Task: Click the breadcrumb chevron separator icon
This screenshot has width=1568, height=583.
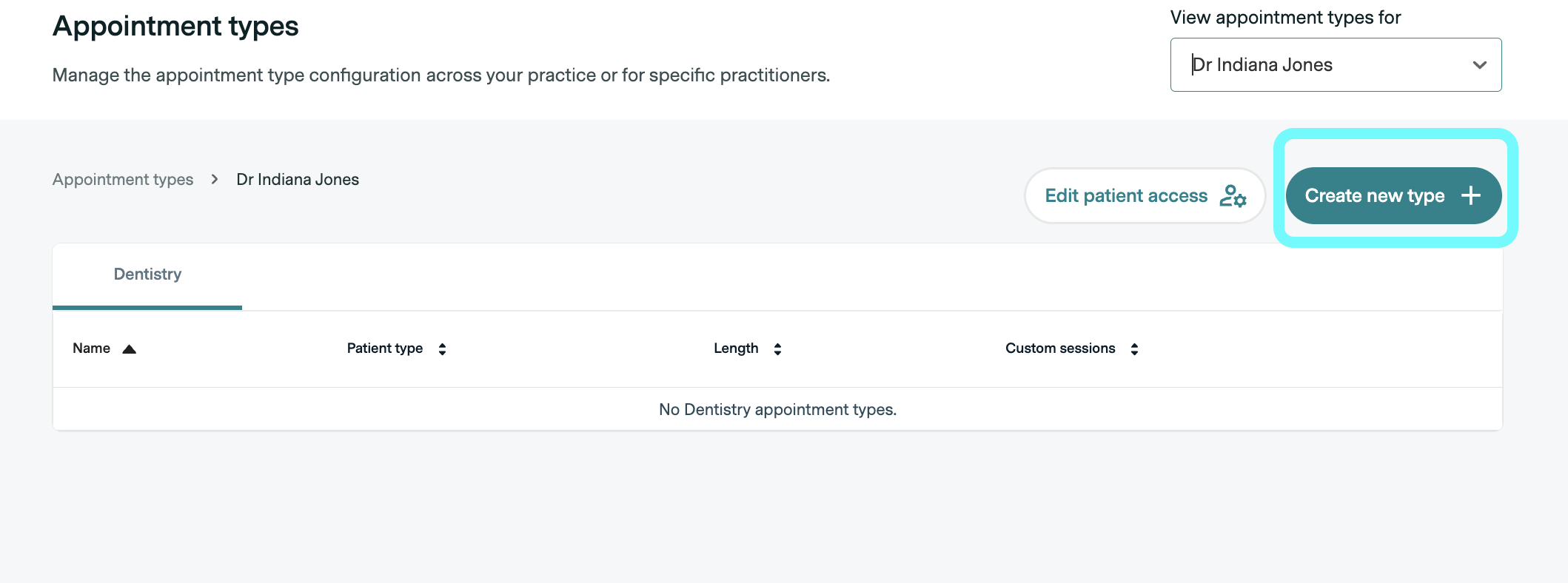Action: pyautogui.click(x=215, y=180)
